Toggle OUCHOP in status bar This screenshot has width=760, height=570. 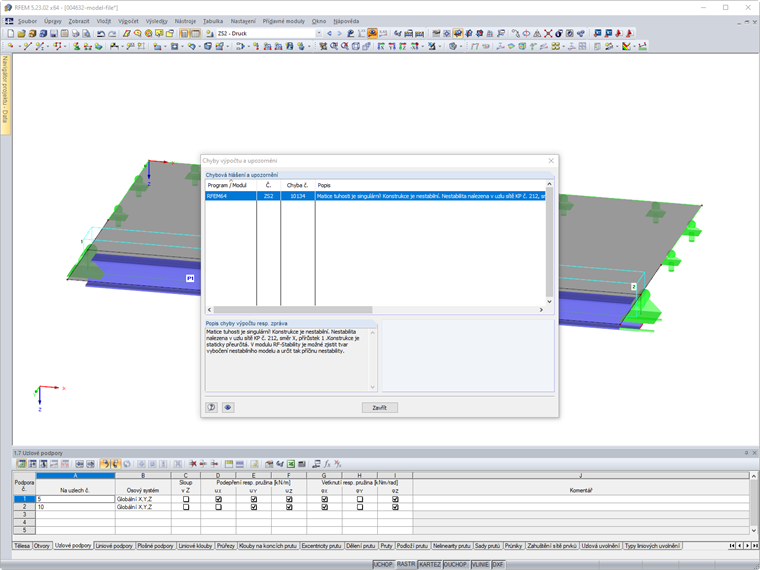(456, 565)
